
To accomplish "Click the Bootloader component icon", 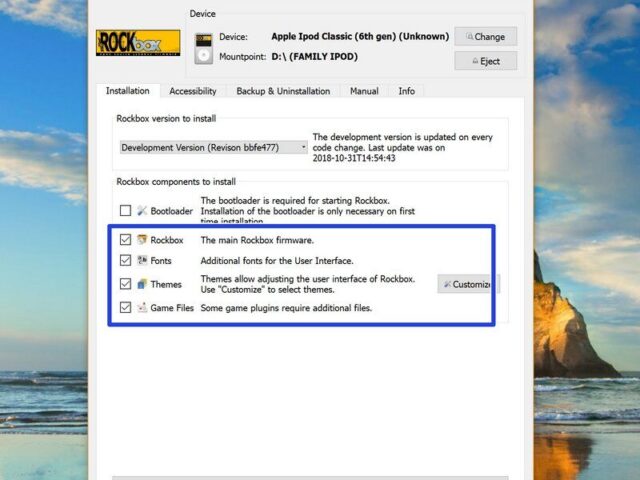I will tap(142, 211).
